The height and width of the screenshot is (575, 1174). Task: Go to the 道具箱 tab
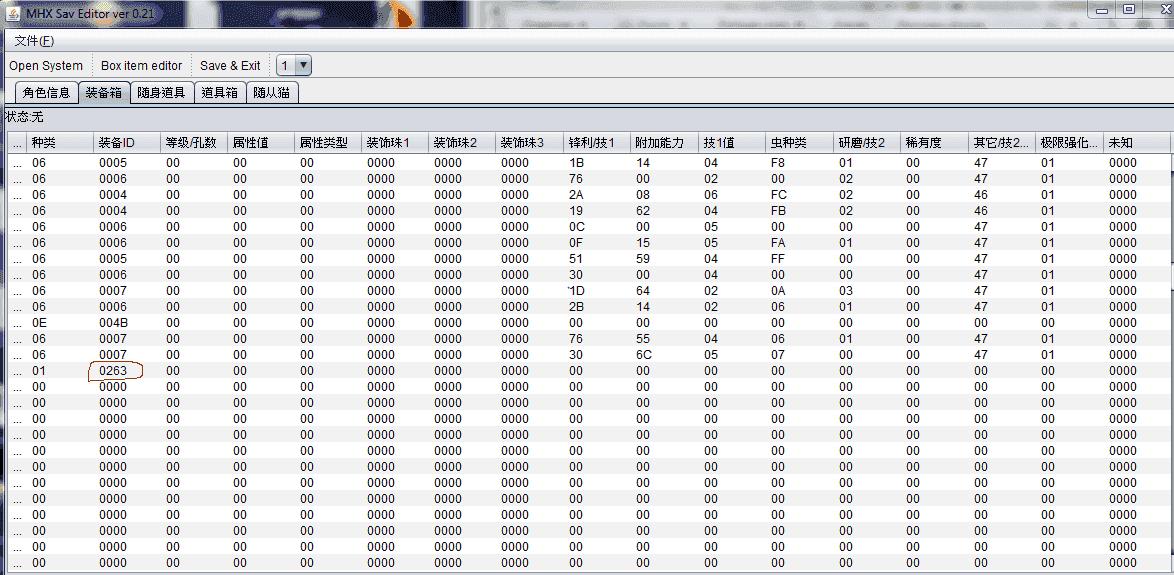point(219,93)
